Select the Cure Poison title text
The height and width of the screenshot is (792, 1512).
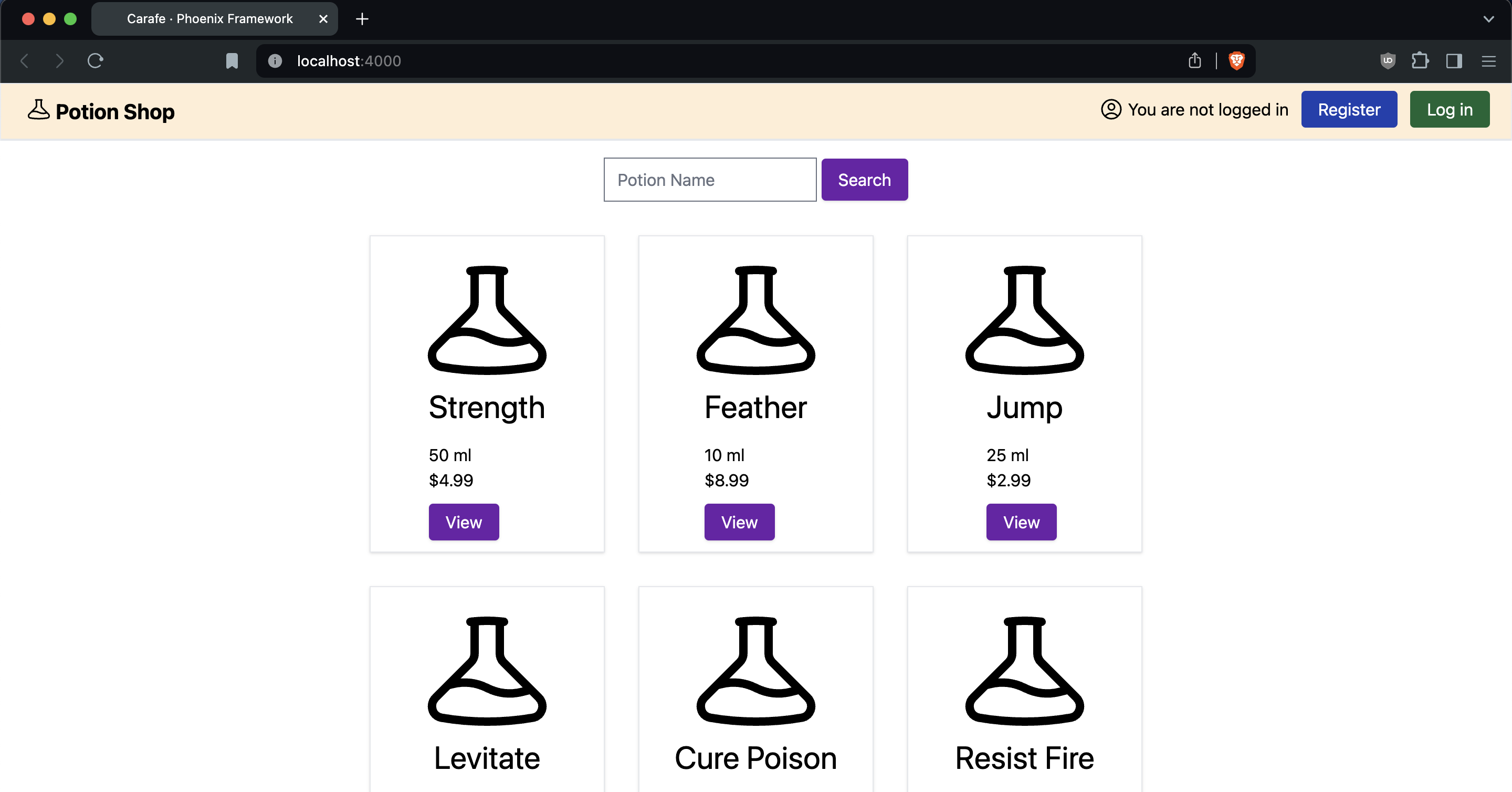755,758
